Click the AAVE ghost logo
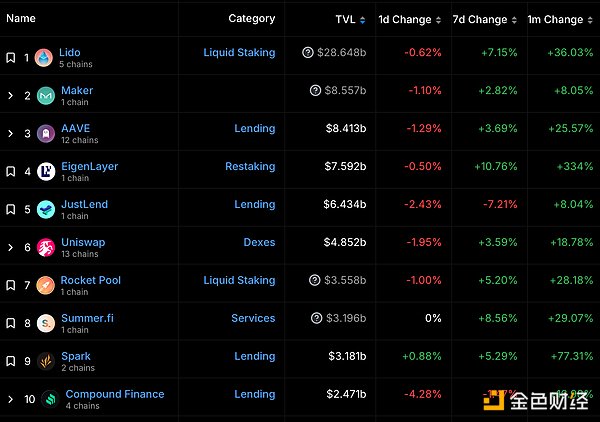This screenshot has height=422, width=600. 45,134
